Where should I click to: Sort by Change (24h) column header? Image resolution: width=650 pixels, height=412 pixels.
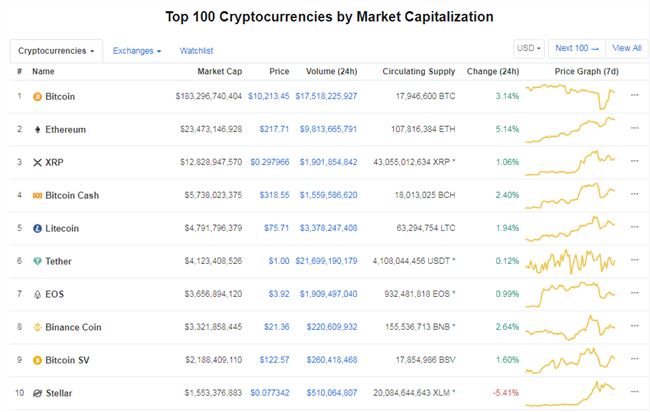[x=493, y=71]
